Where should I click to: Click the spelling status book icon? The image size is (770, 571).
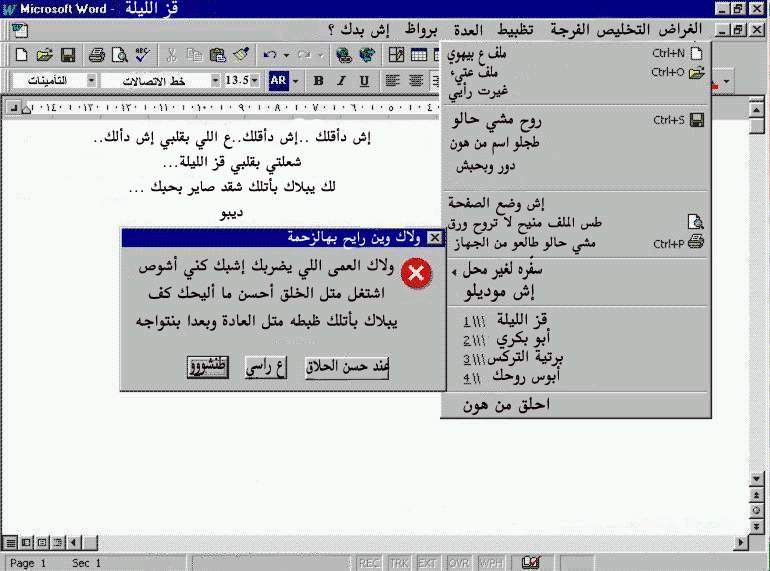click(x=532, y=563)
